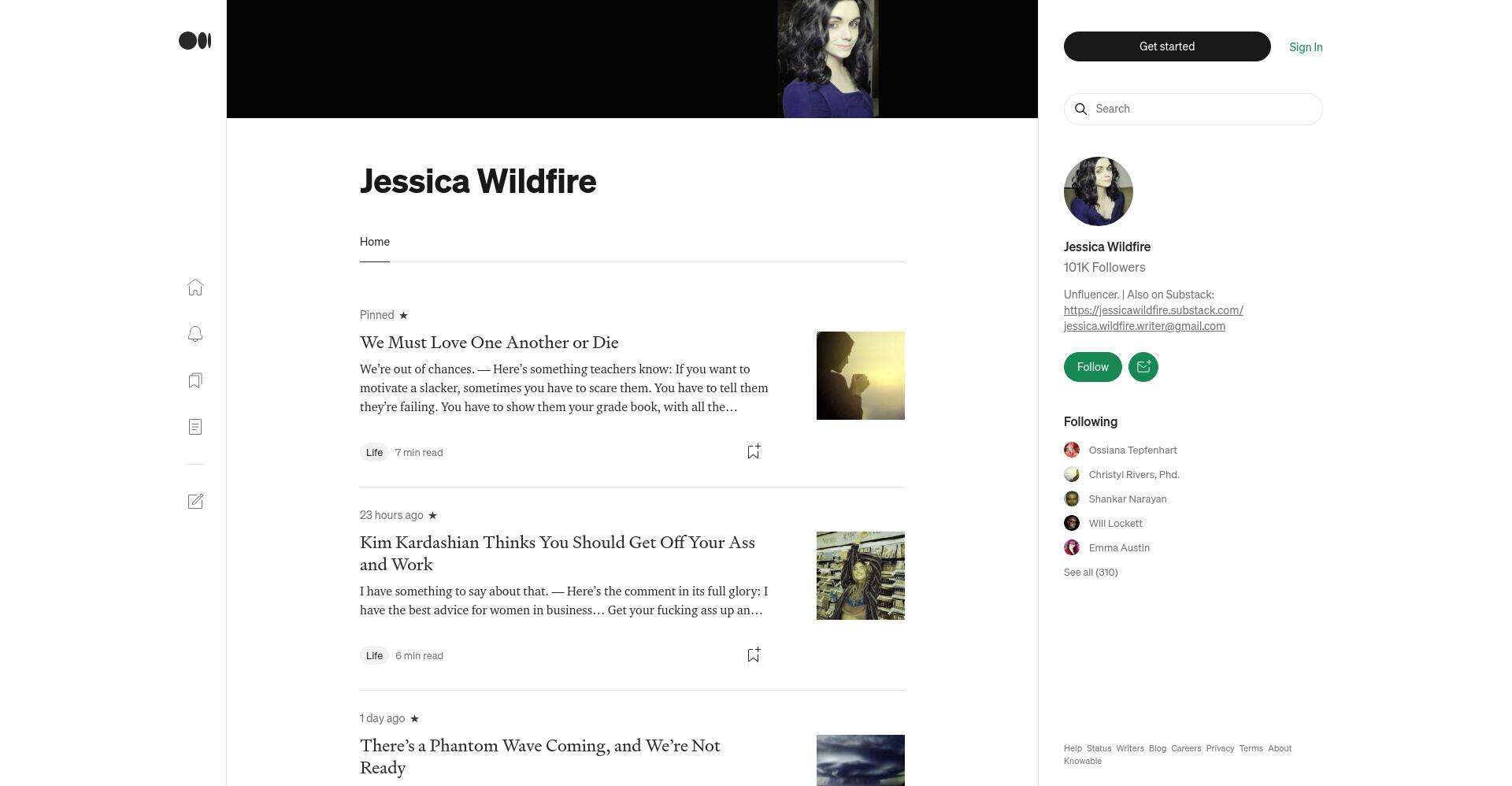The image size is (1512, 786).
Task: Open the Kim Kardashian article thumbnail
Action: pos(861,576)
